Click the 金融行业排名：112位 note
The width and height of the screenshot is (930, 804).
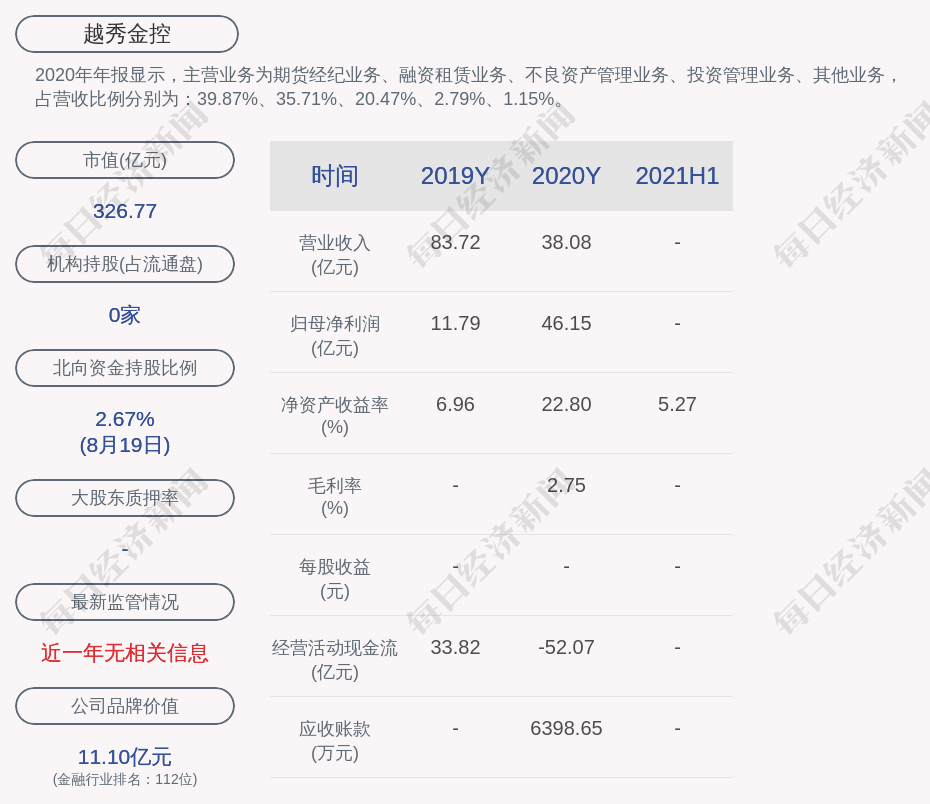pyautogui.click(x=125, y=779)
